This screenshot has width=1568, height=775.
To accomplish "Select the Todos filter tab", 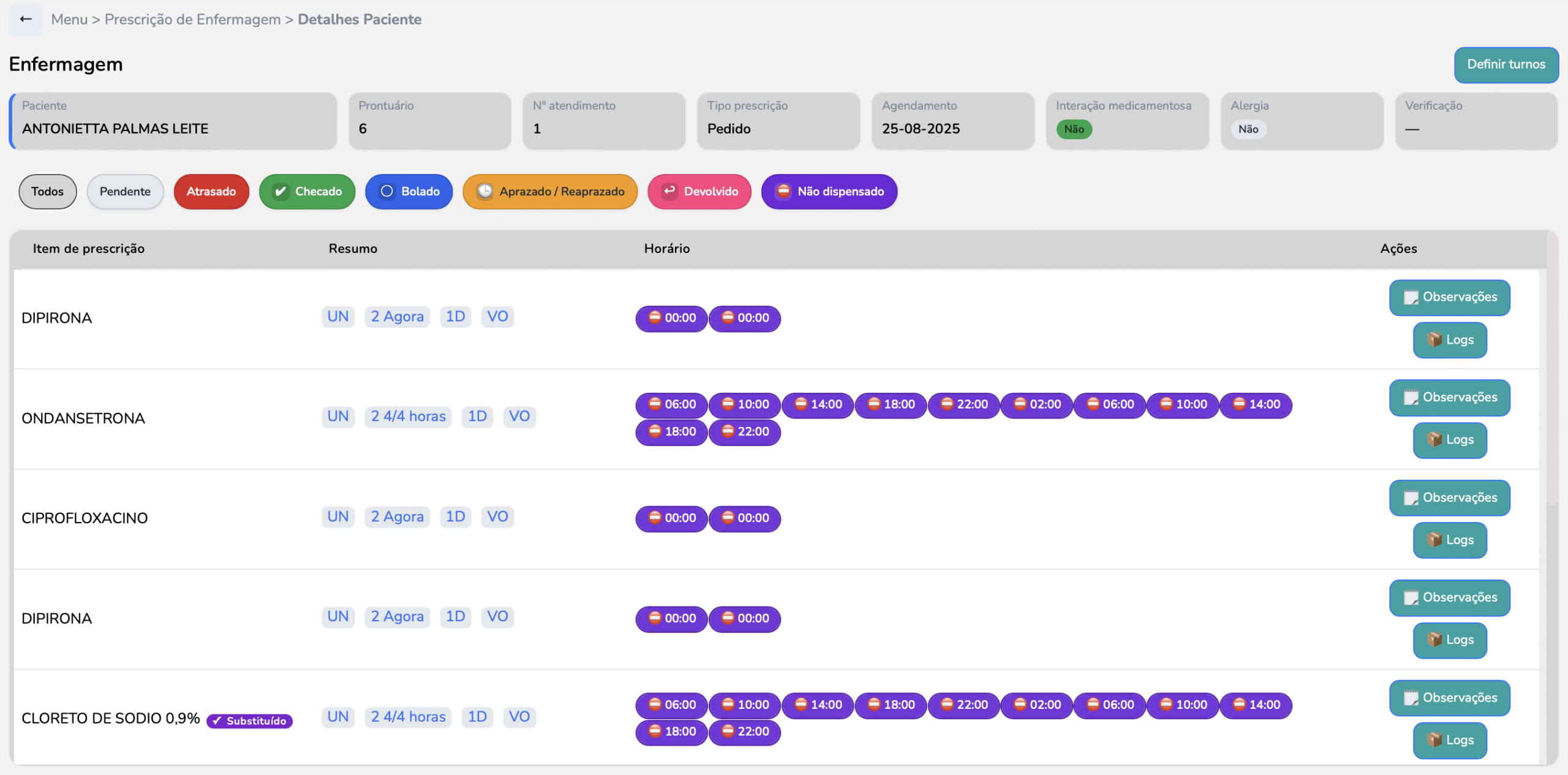I will 47,192.
